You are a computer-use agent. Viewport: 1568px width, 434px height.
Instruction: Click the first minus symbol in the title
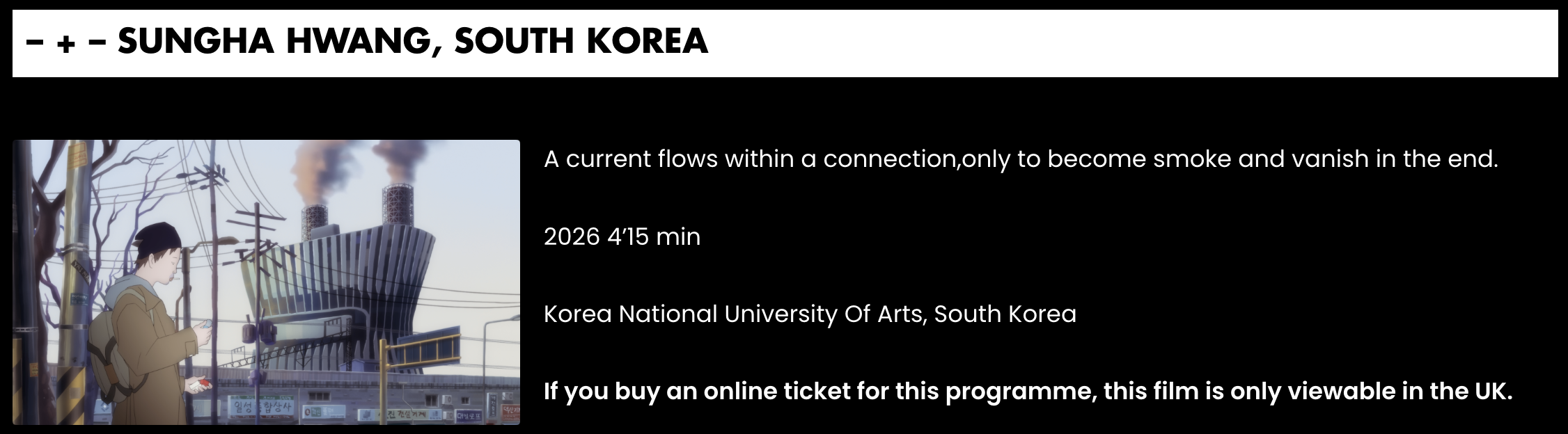[35, 43]
